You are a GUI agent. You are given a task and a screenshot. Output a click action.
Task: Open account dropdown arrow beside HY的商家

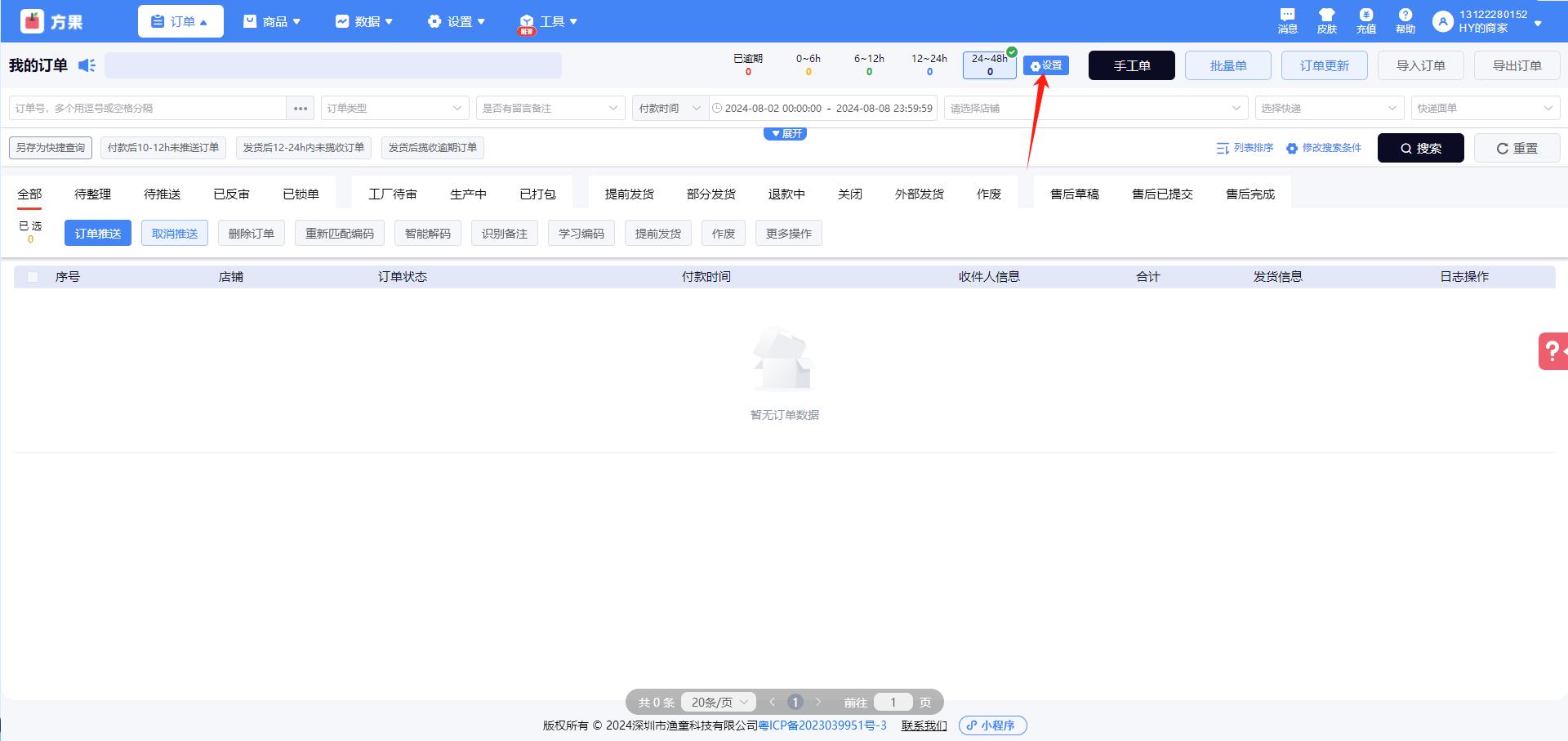tap(1538, 23)
